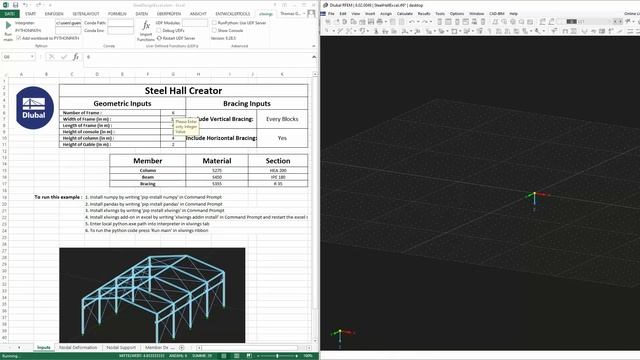This screenshot has height=360, width=640.
Task: Select the xlwings ribbon tab
Action: tap(266, 14)
